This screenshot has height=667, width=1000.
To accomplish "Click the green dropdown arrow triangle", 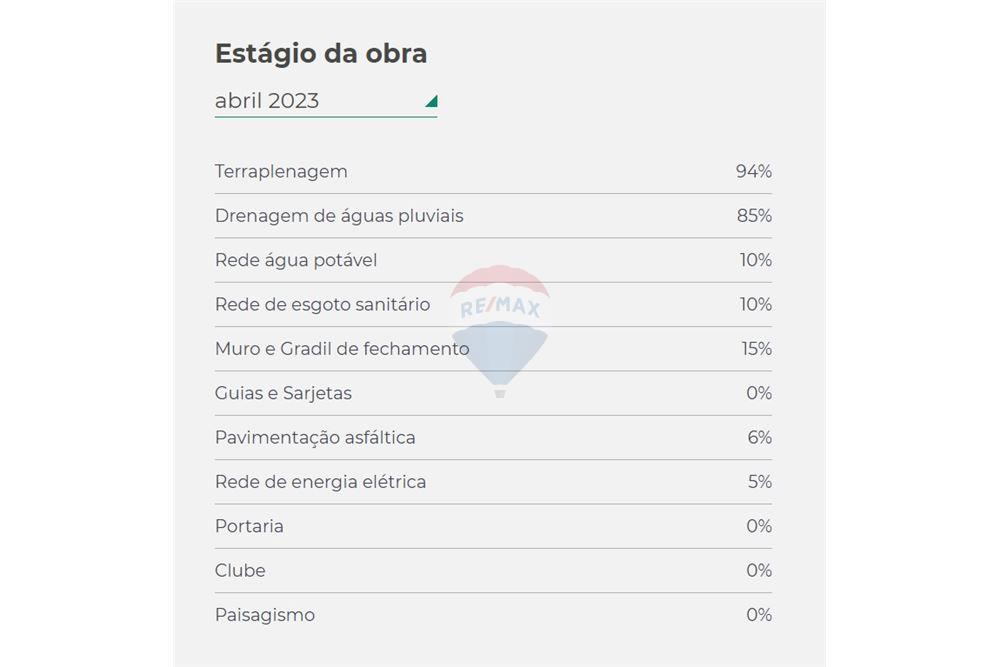I will click(431, 101).
